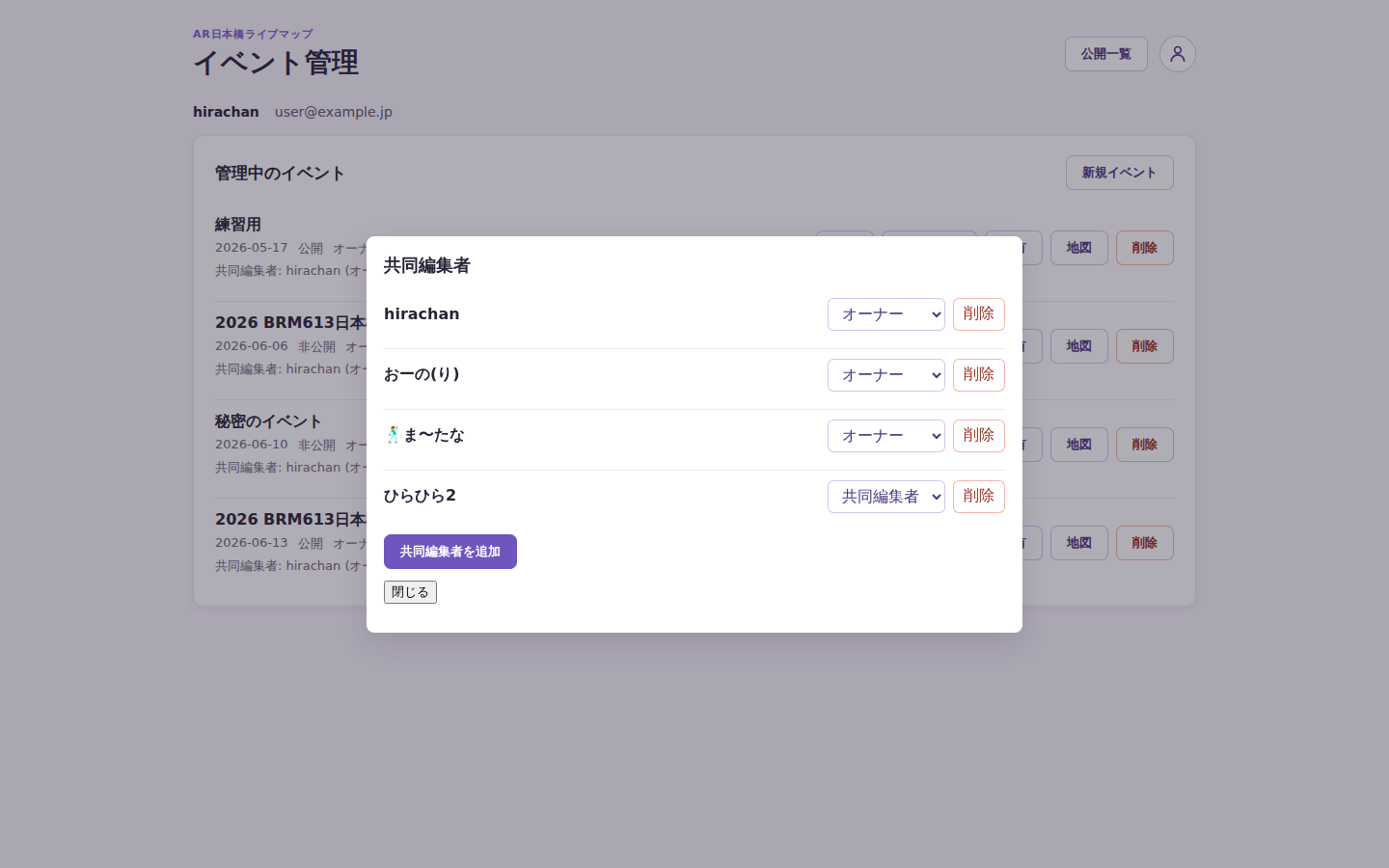This screenshot has height=868, width=1389.
Task: Click hirachan name in dialog list
Action: tap(422, 314)
